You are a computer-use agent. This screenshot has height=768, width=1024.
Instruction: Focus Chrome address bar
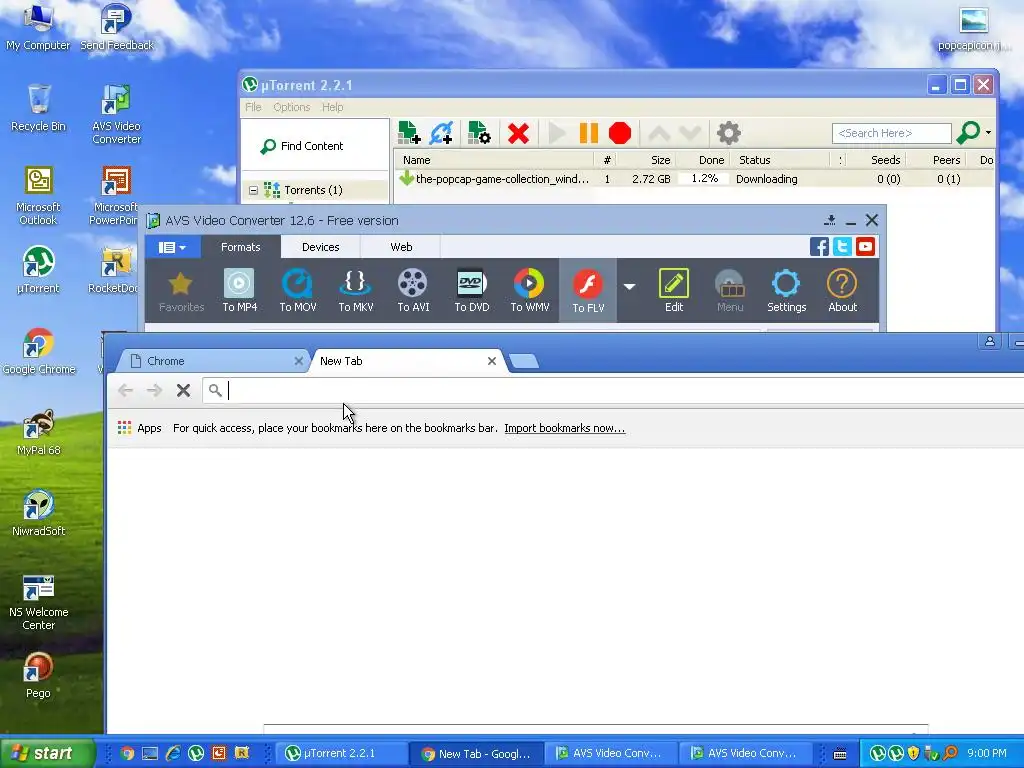(x=614, y=391)
